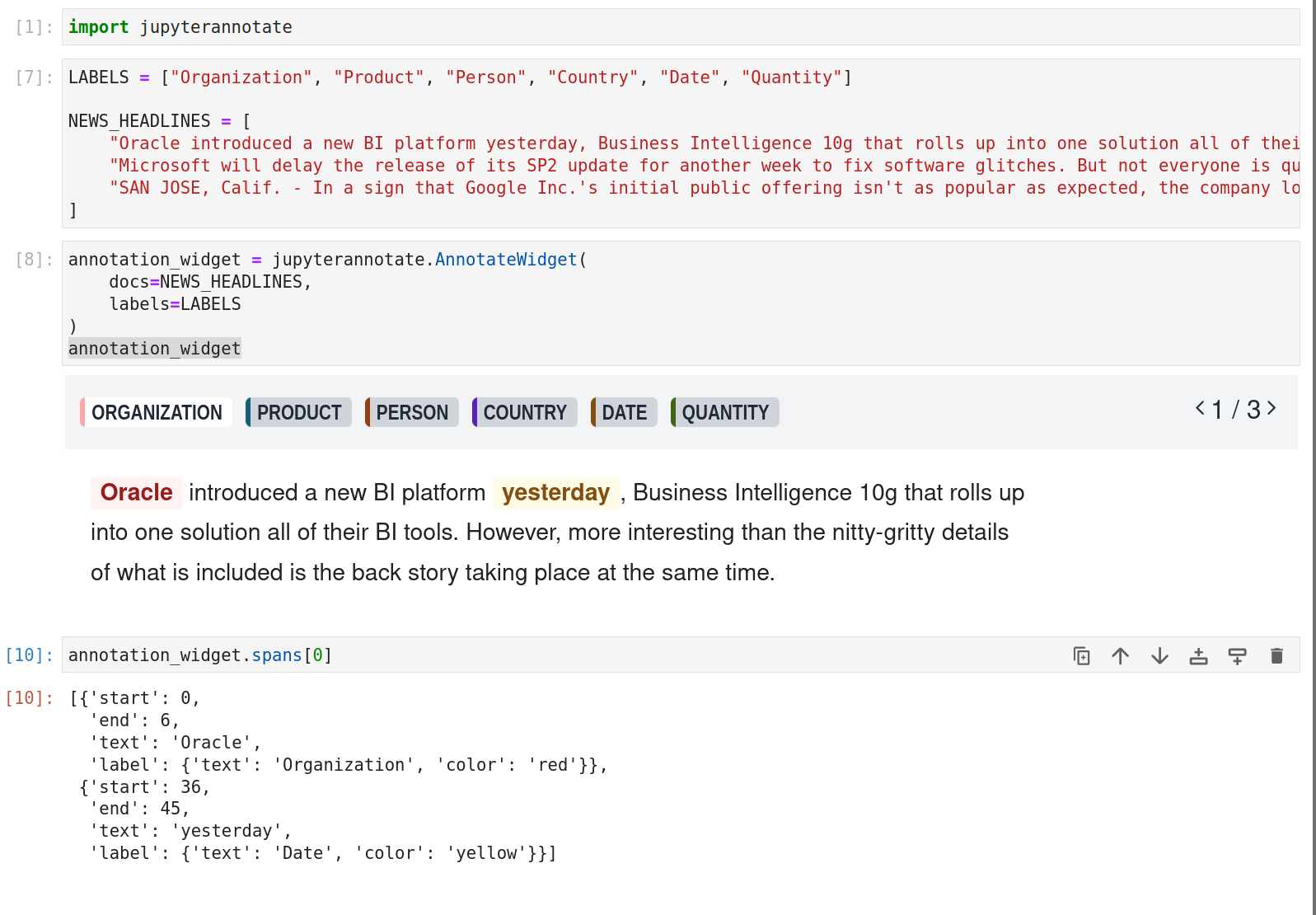Insert a cell above the current one

[1198, 656]
